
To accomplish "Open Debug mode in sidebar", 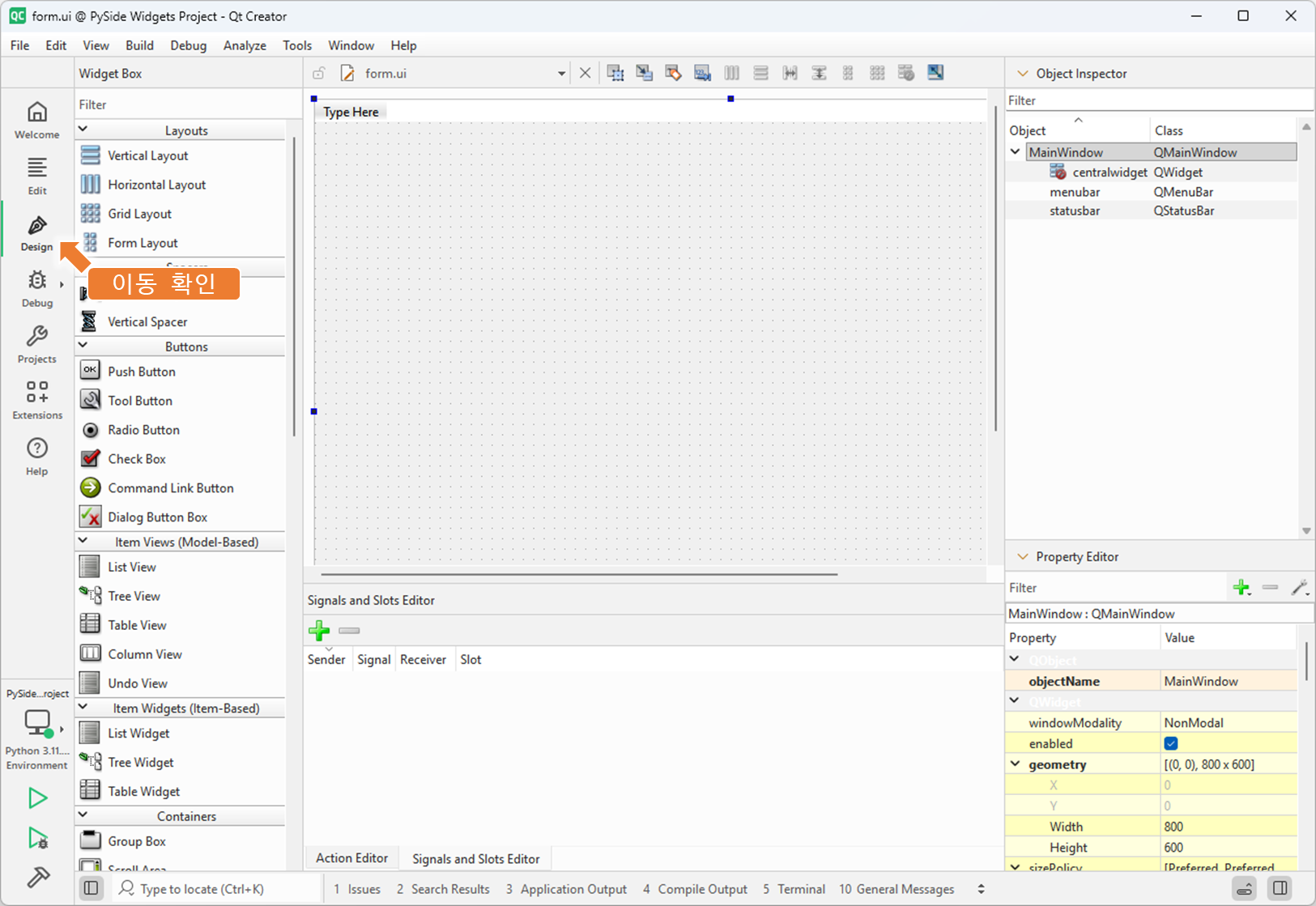I will 37,289.
